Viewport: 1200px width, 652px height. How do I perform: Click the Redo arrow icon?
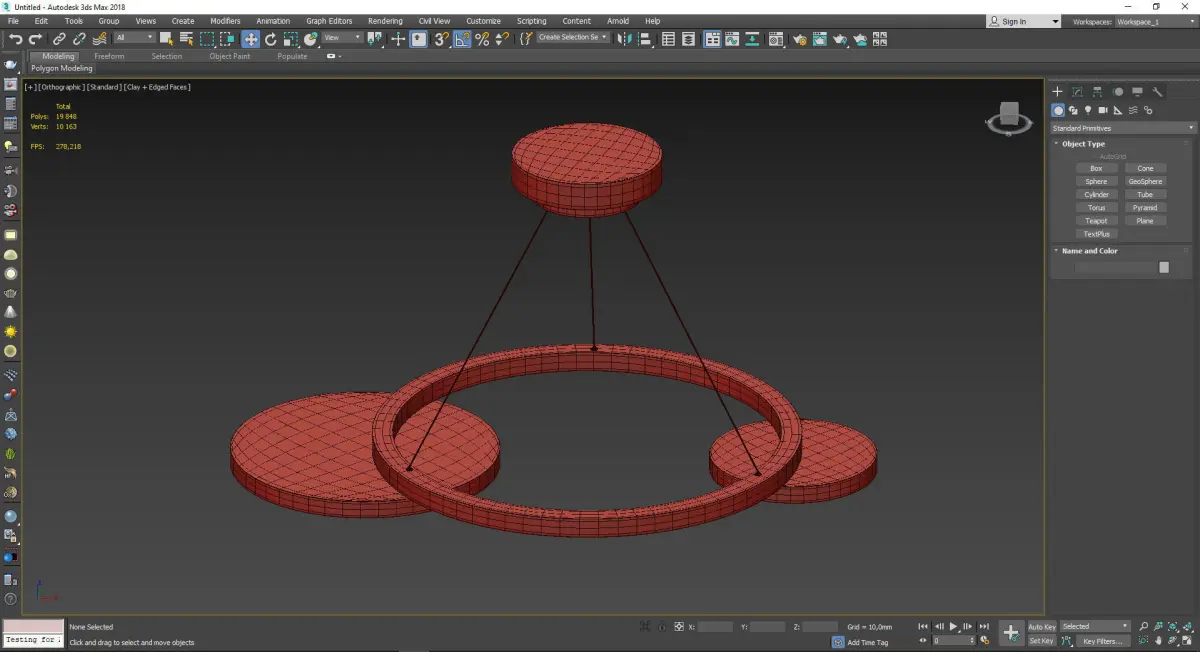(x=35, y=39)
